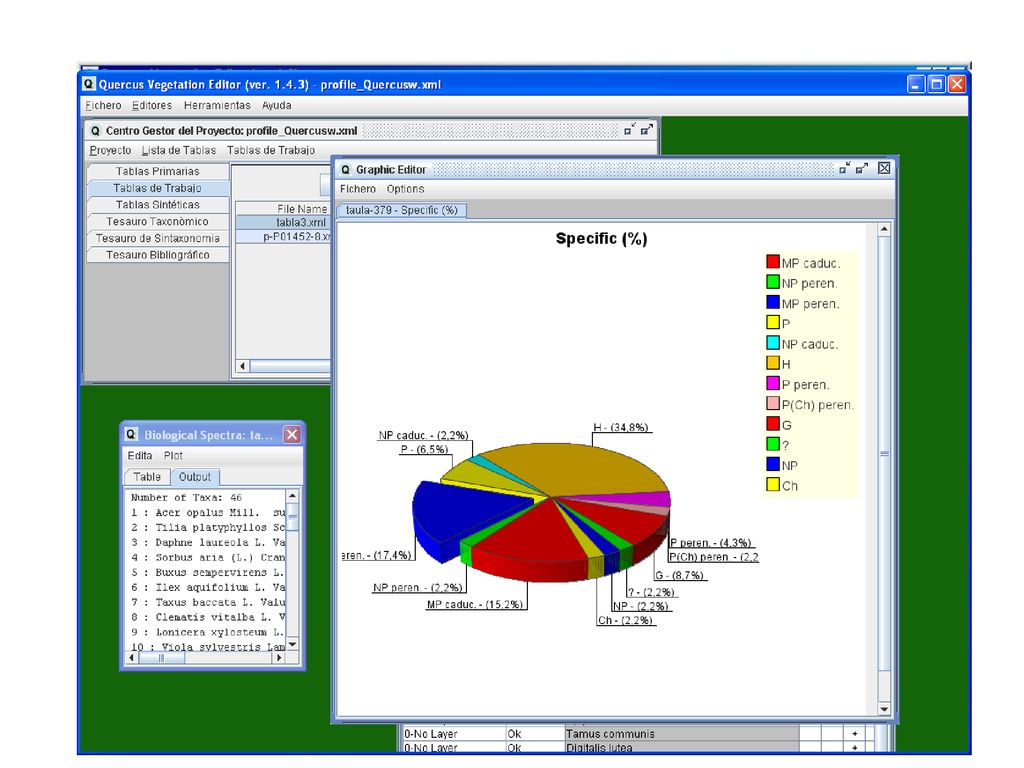The image size is (1024, 768).
Task: Open the Proyecto menu in Centro Gestor
Action: tap(110, 150)
